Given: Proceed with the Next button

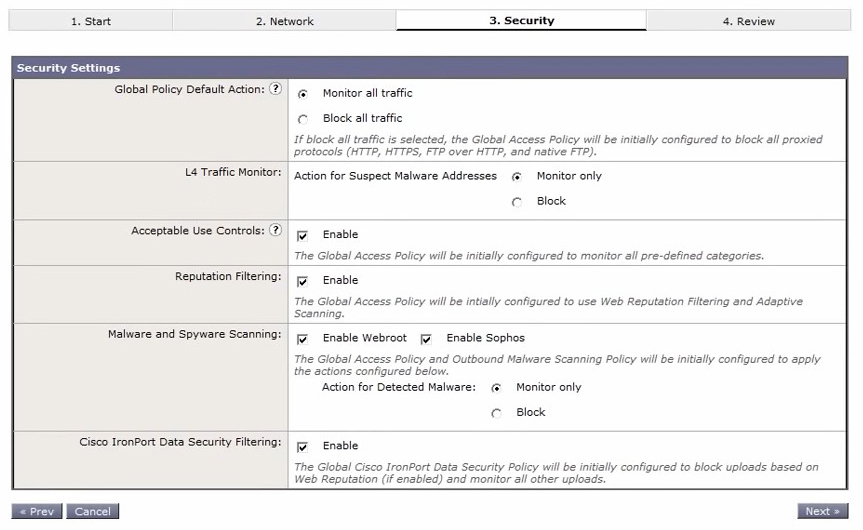Looking at the screenshot, I should pos(822,511).
